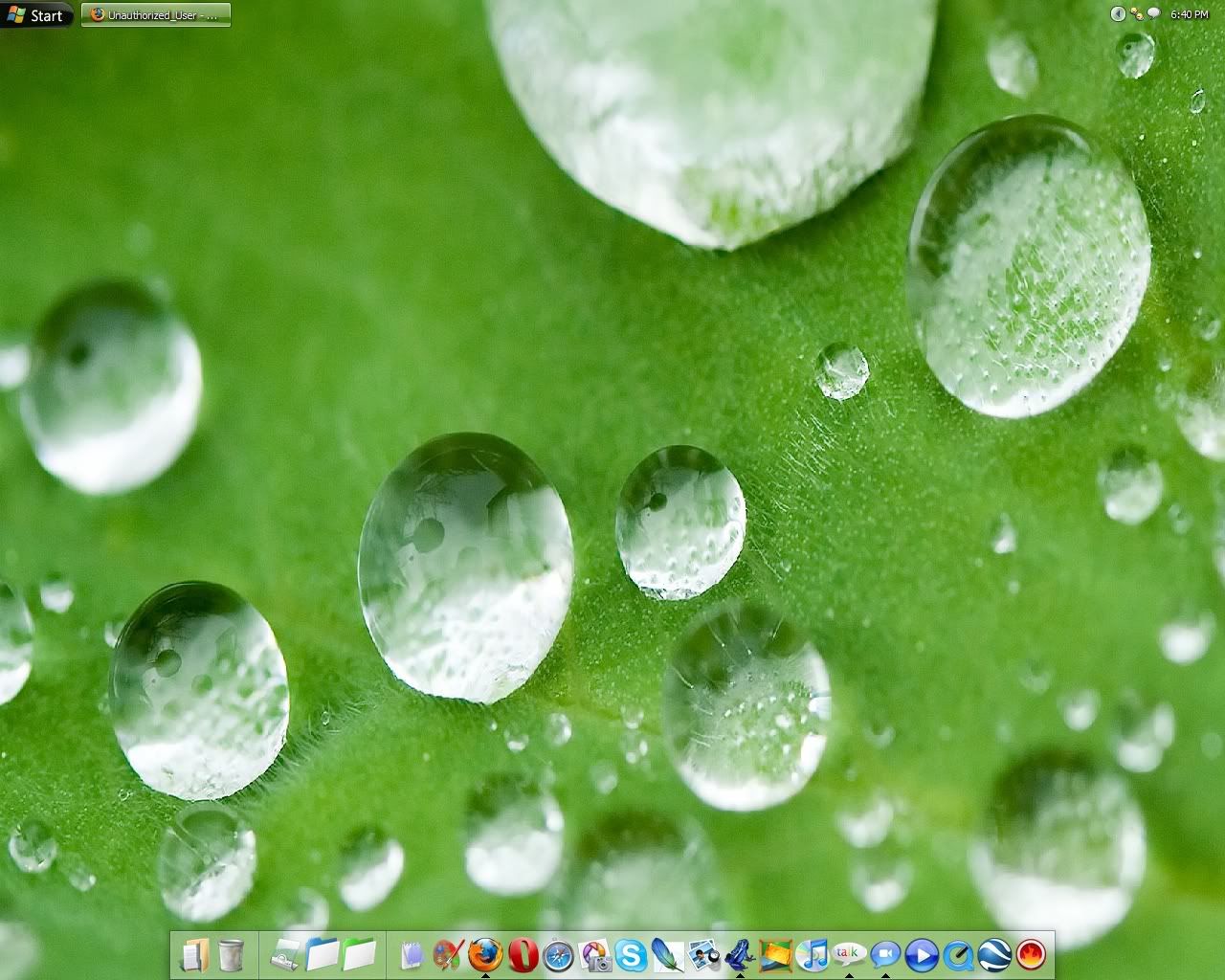Launch the video chat bubble app
This screenshot has width=1225, height=980.
click(x=885, y=954)
